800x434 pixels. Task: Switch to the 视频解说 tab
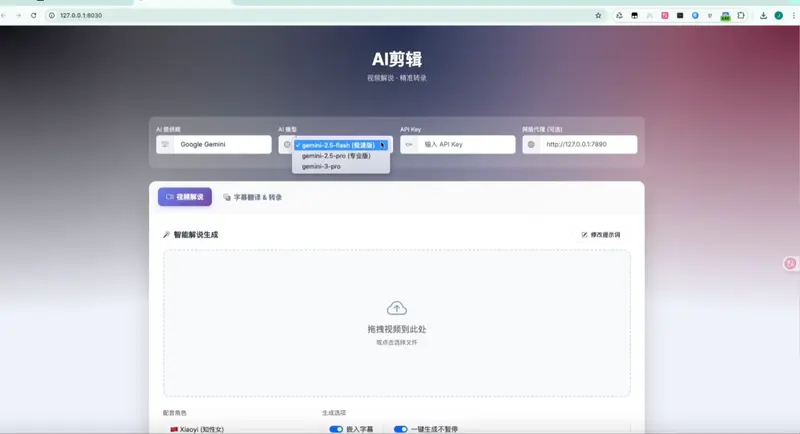[x=185, y=197]
